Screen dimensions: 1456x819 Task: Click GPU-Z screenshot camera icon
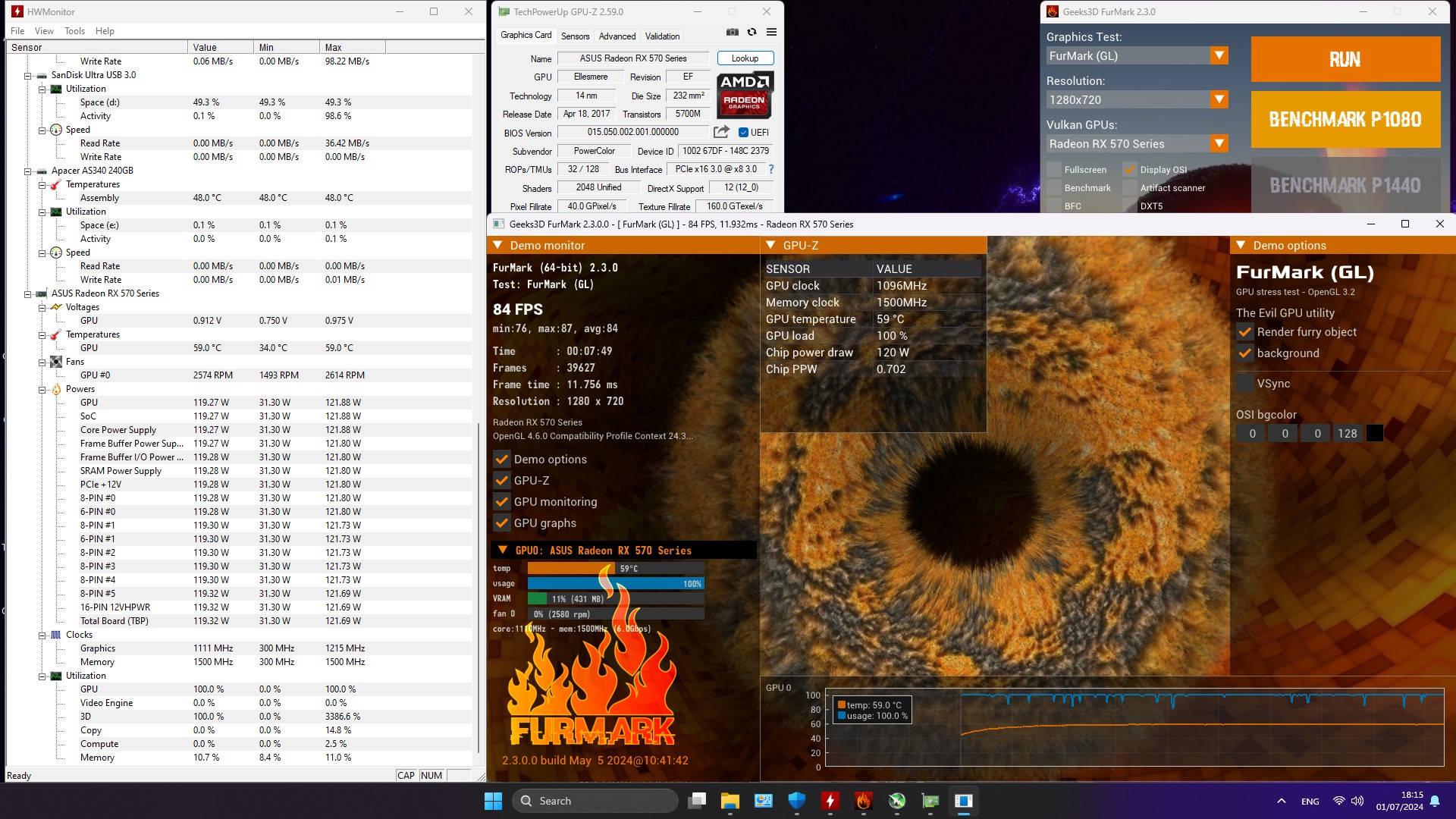coord(732,33)
